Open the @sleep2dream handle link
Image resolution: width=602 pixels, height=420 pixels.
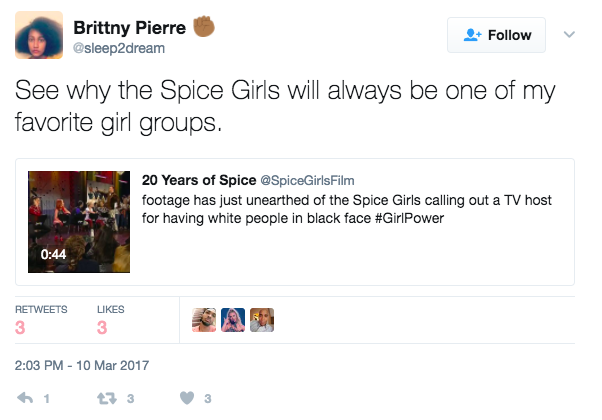[119, 48]
